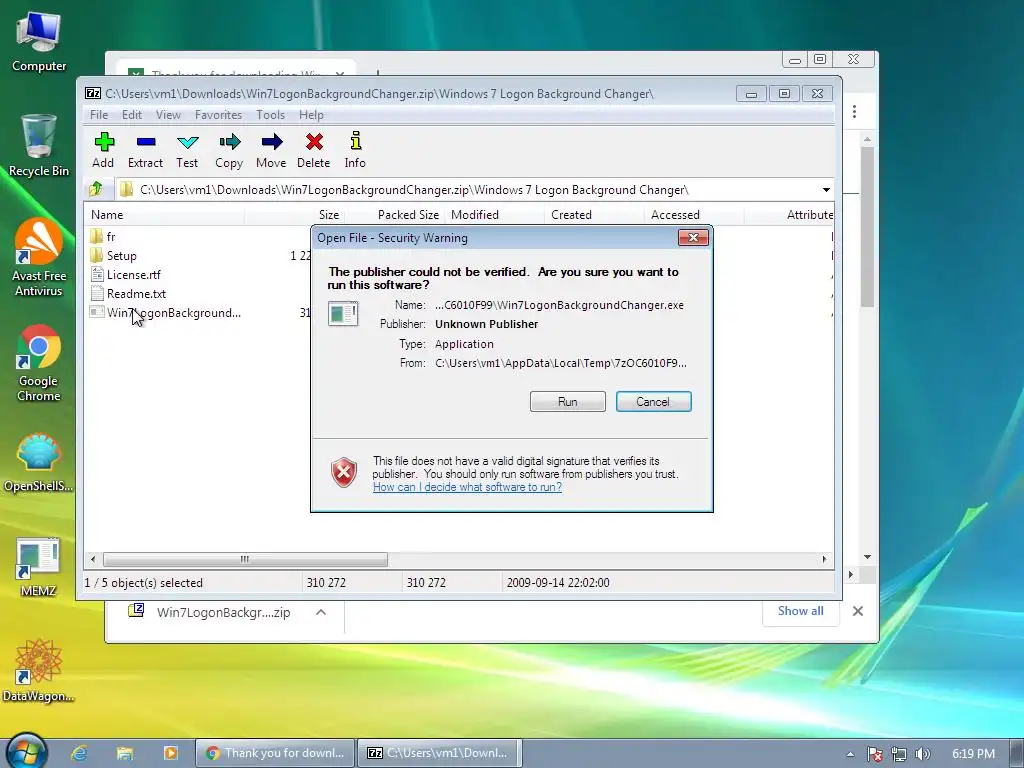The image size is (1024, 768).
Task: Click the Test toolbar icon
Action: pos(187,150)
